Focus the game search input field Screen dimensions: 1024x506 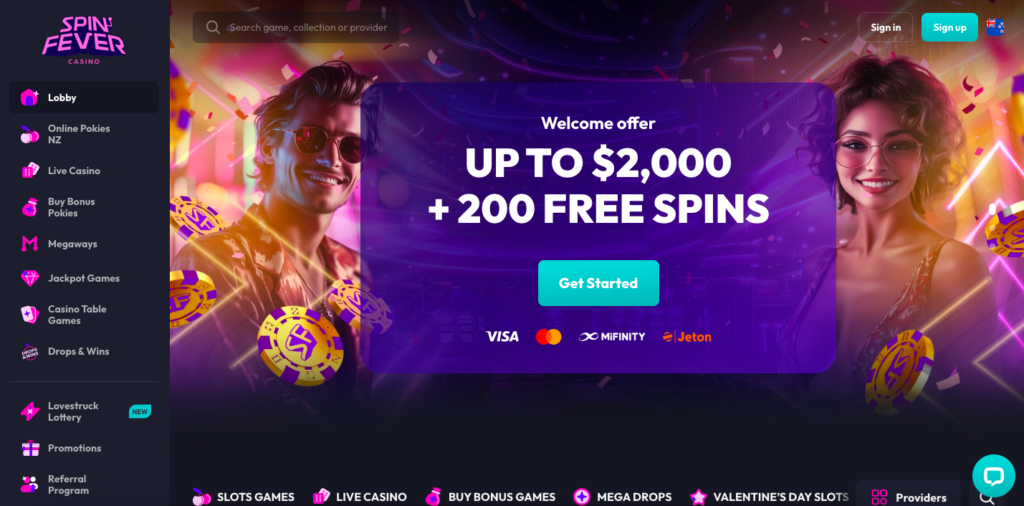tap(296, 27)
